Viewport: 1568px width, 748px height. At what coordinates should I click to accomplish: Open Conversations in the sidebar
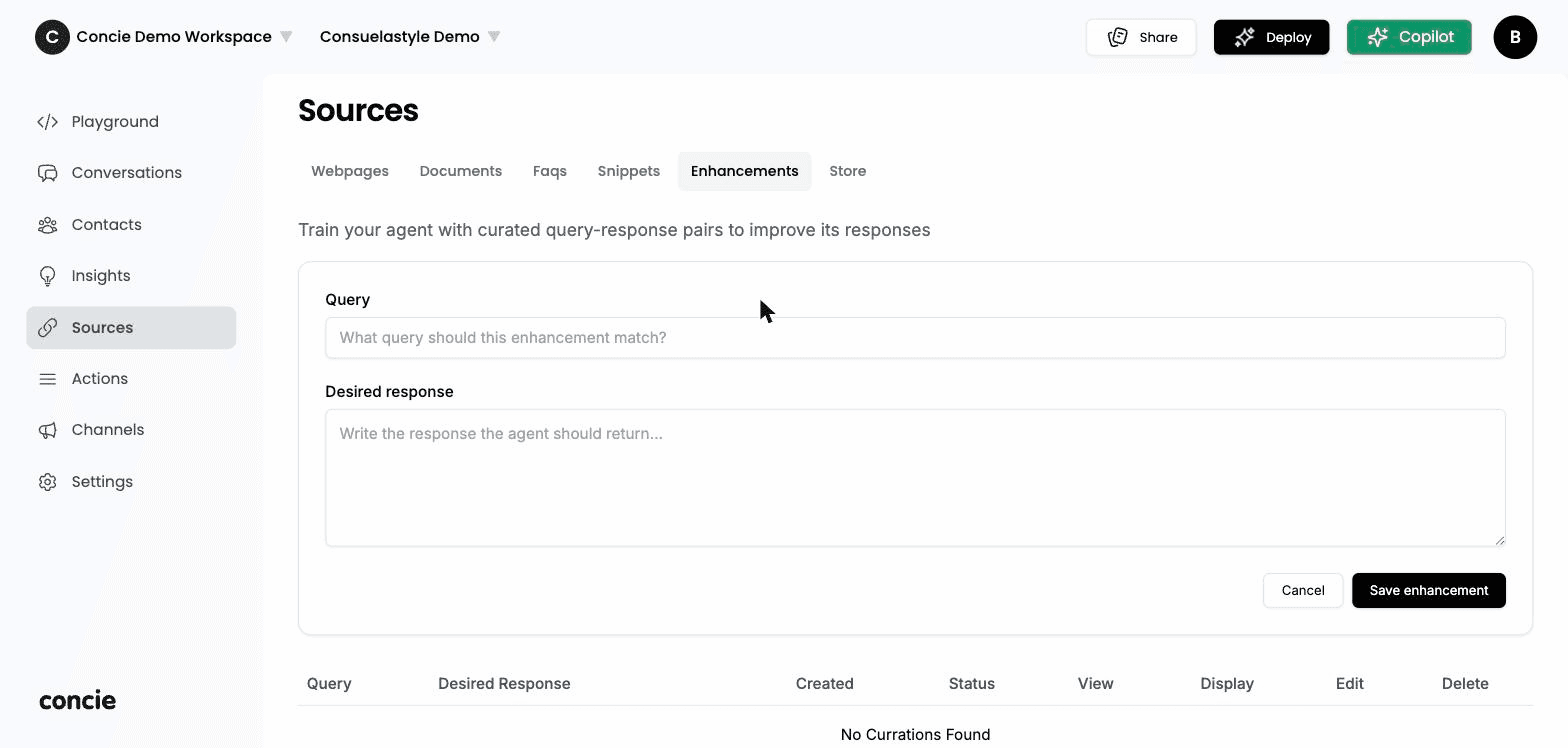(x=131, y=173)
